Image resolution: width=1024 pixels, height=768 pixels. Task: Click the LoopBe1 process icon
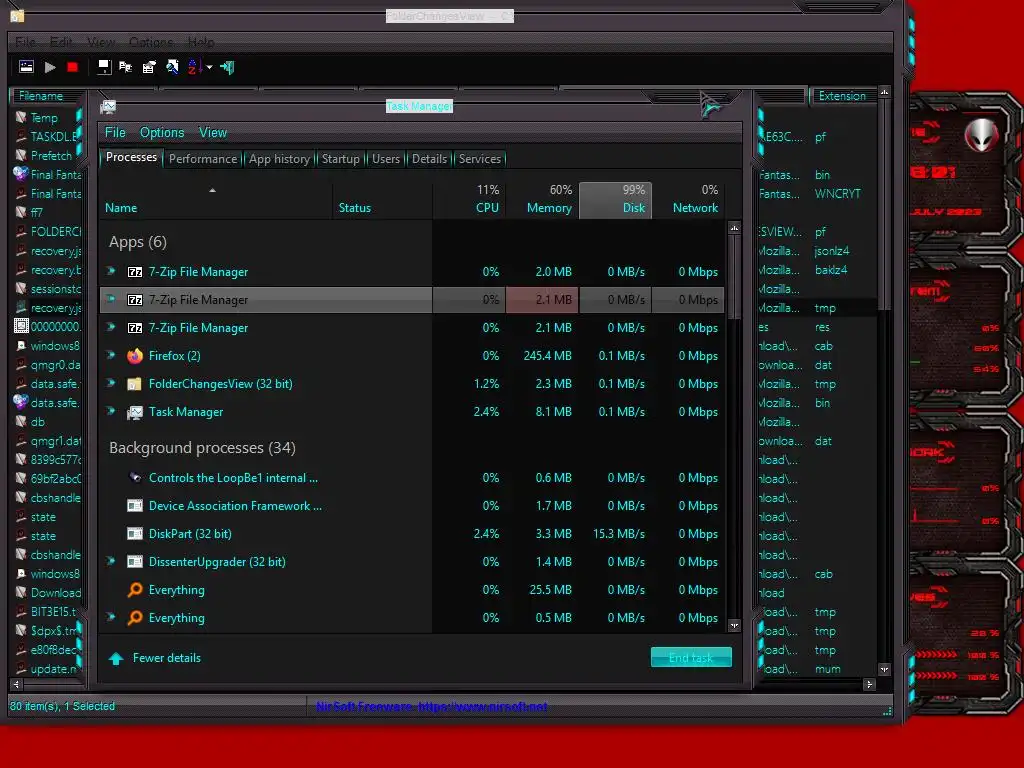(135, 477)
